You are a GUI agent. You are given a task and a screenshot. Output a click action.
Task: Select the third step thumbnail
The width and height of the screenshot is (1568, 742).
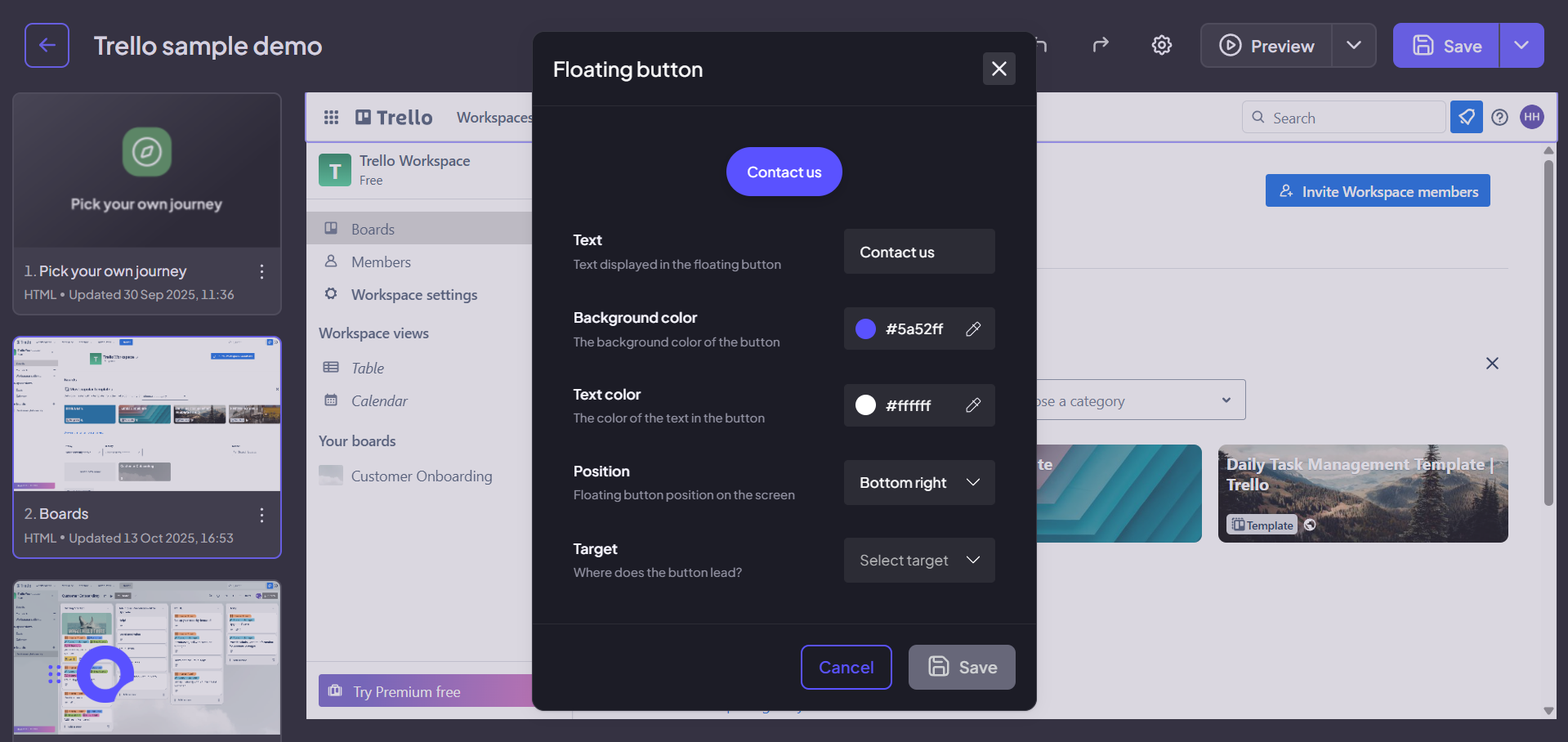147,658
